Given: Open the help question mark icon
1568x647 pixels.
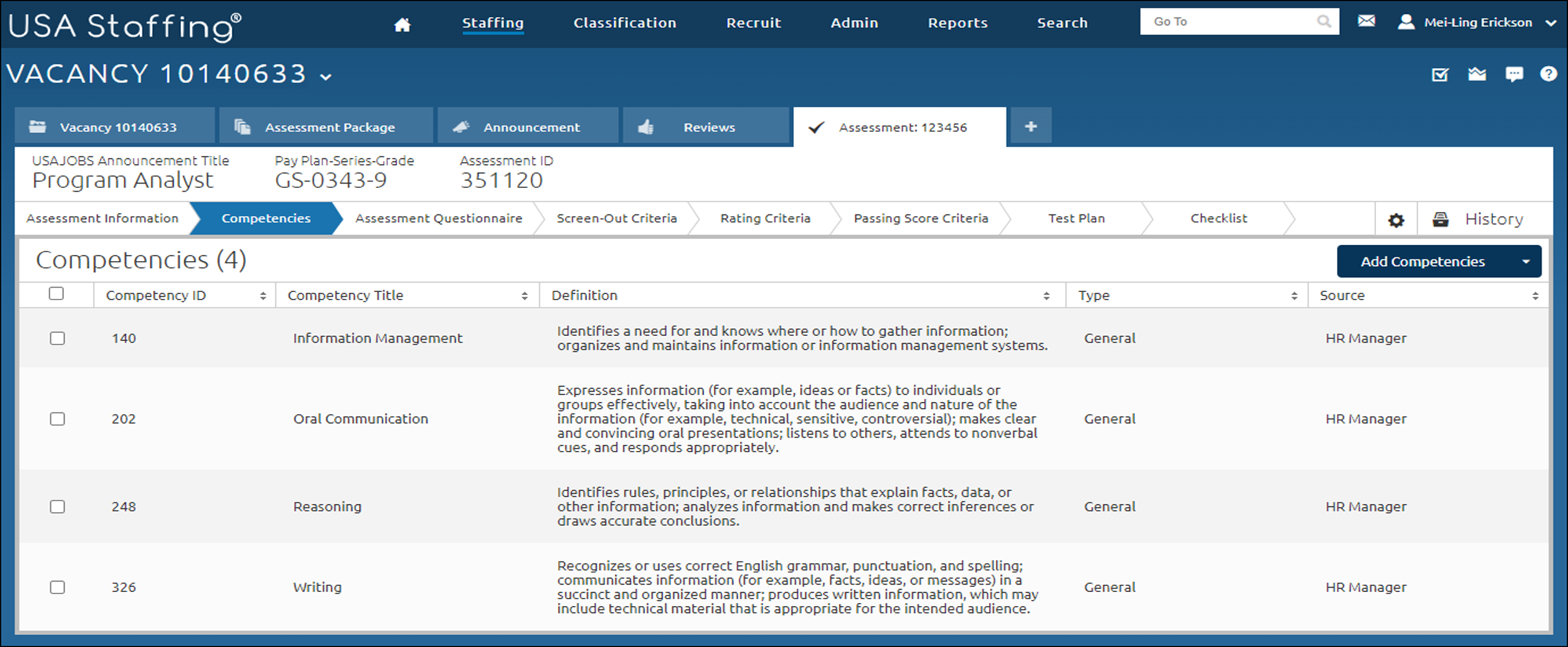Looking at the screenshot, I should 1549,74.
